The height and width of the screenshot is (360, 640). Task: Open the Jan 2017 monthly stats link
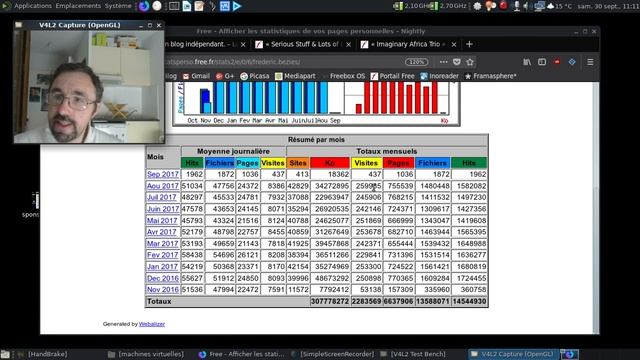(x=162, y=267)
